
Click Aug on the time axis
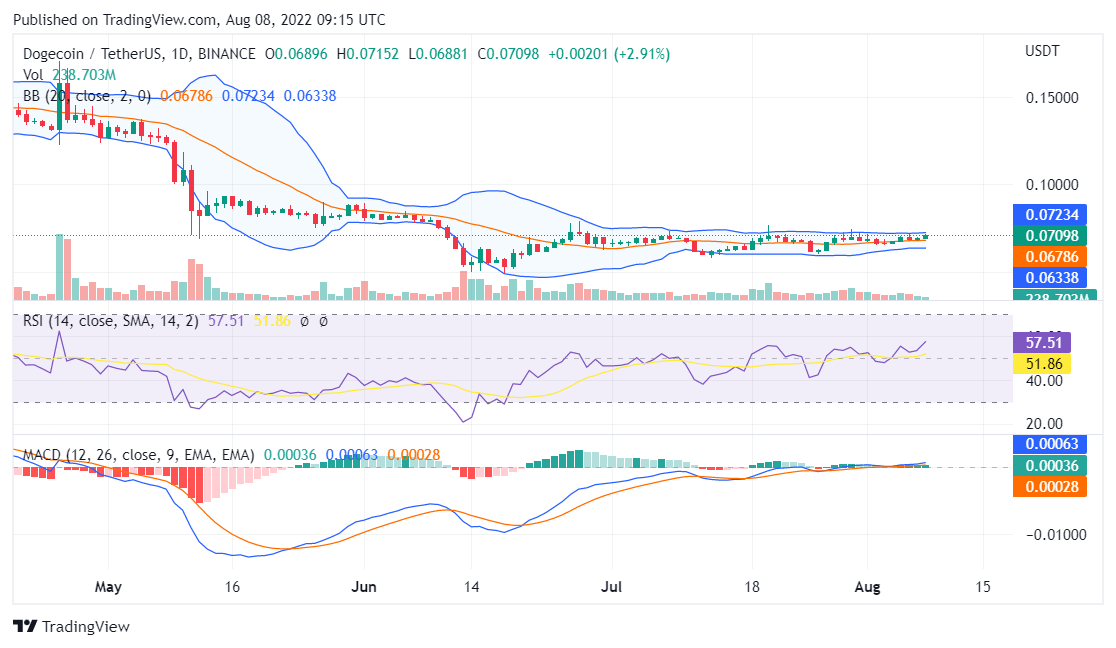point(868,587)
